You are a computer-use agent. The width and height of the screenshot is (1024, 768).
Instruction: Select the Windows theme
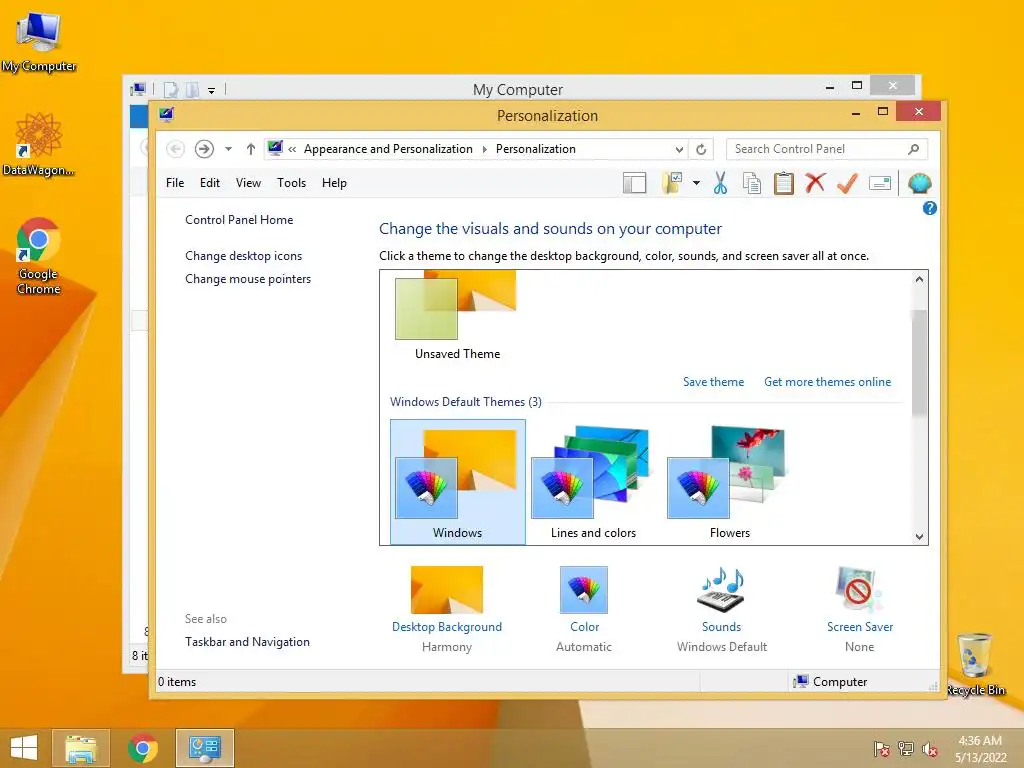(x=457, y=482)
